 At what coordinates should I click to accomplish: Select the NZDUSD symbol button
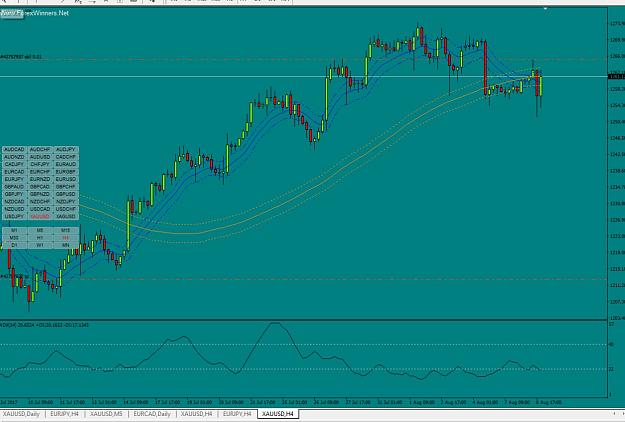(x=14, y=209)
